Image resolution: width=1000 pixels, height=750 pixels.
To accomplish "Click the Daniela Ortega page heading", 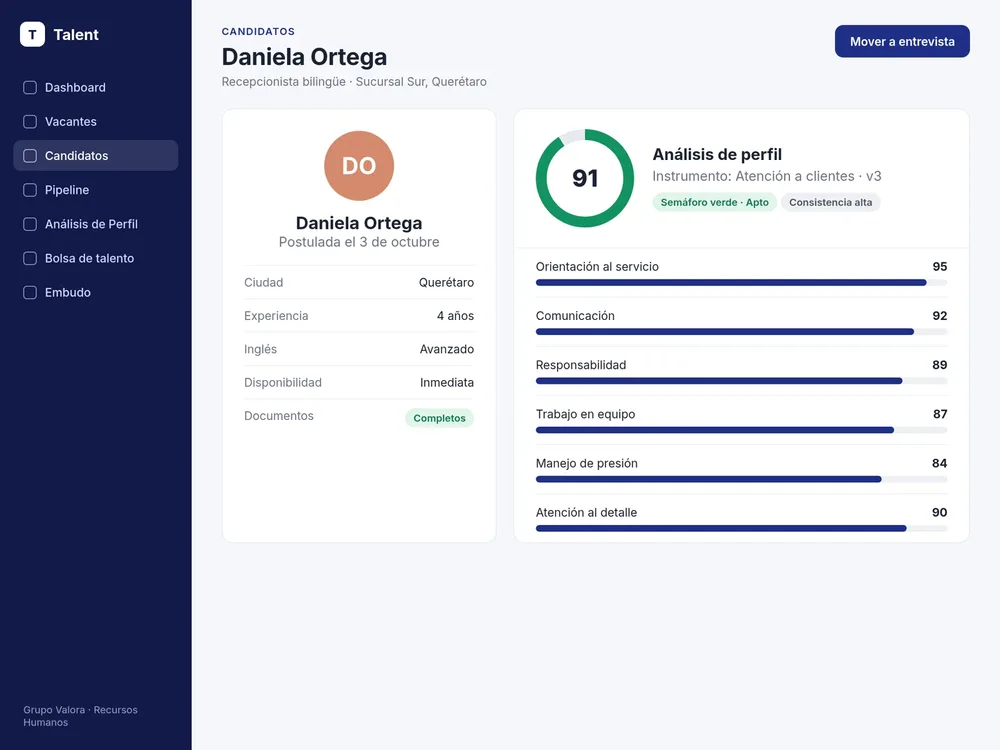I will pos(304,57).
